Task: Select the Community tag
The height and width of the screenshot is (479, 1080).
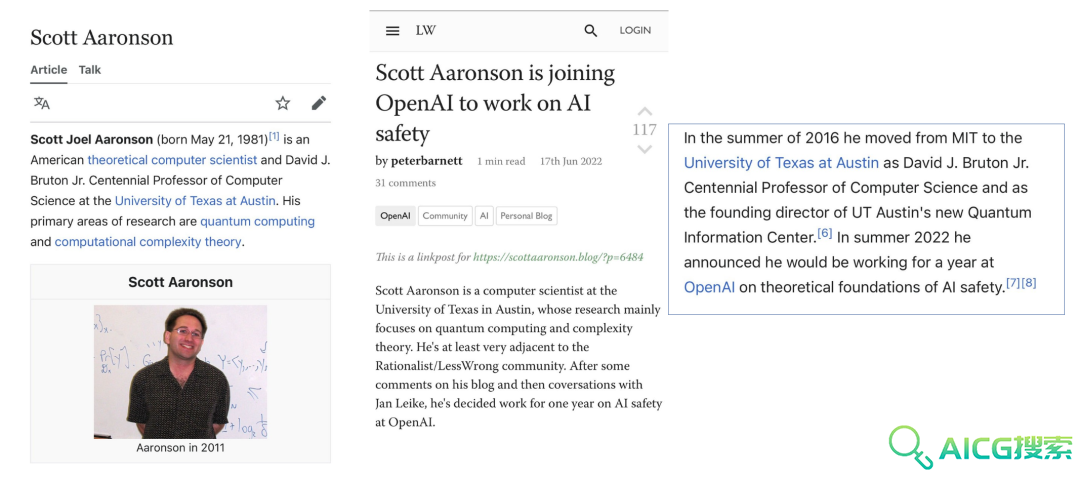Action: coord(445,216)
